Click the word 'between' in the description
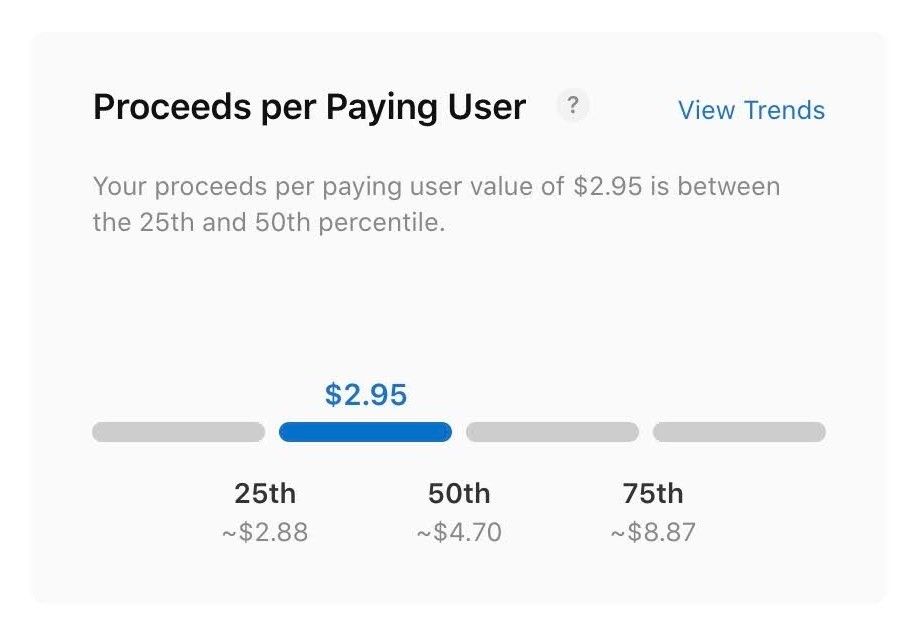The image size is (899, 622). [728, 186]
